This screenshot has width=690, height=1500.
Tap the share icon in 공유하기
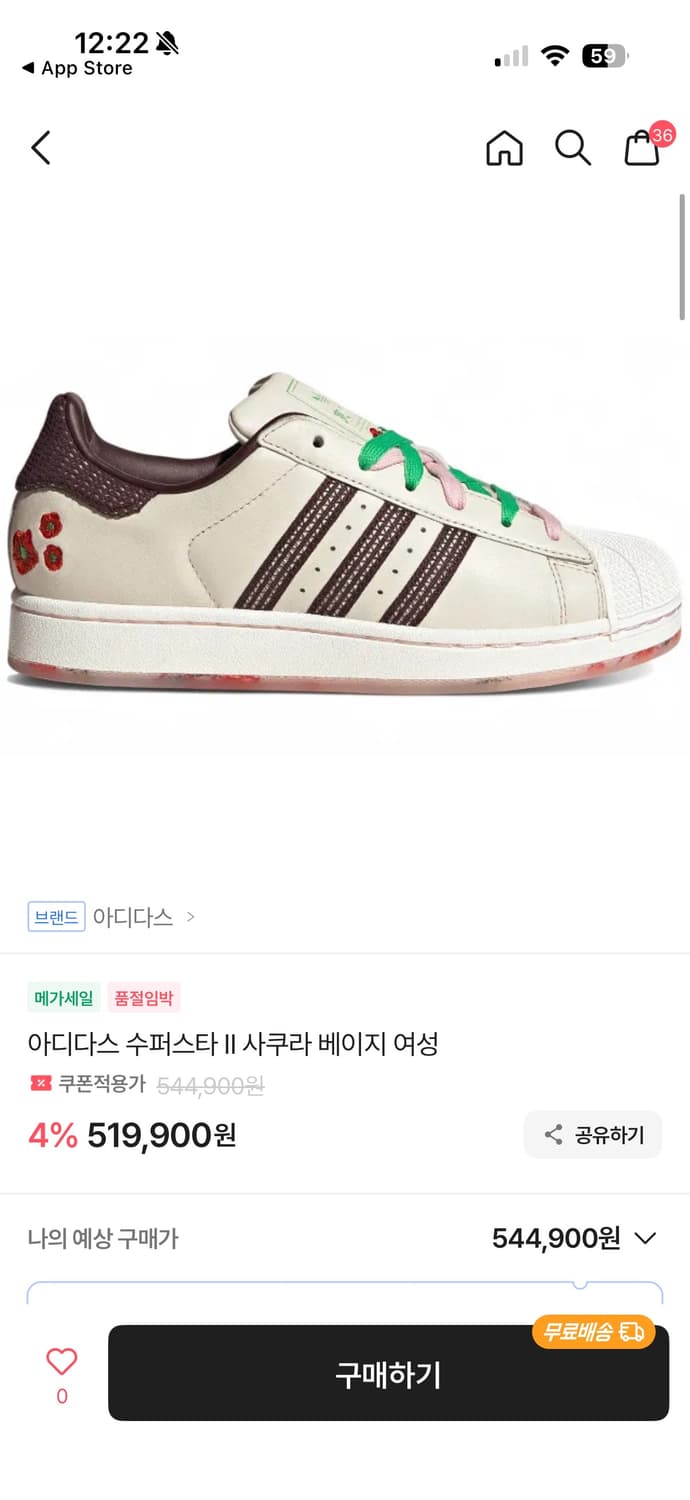point(553,1135)
